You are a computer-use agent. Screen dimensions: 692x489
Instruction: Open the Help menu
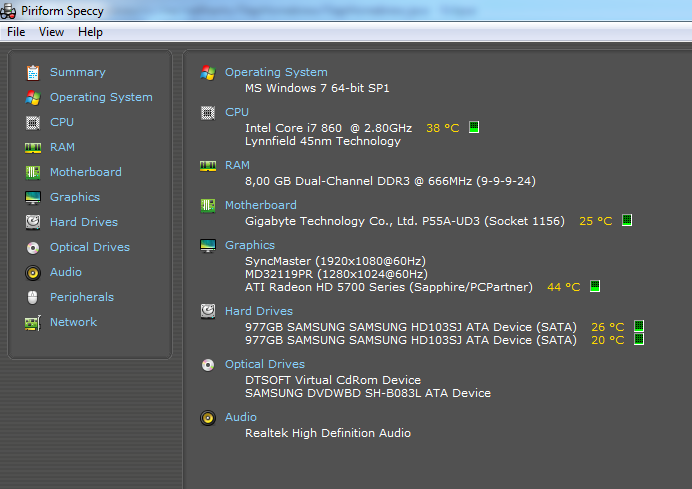[x=90, y=32]
